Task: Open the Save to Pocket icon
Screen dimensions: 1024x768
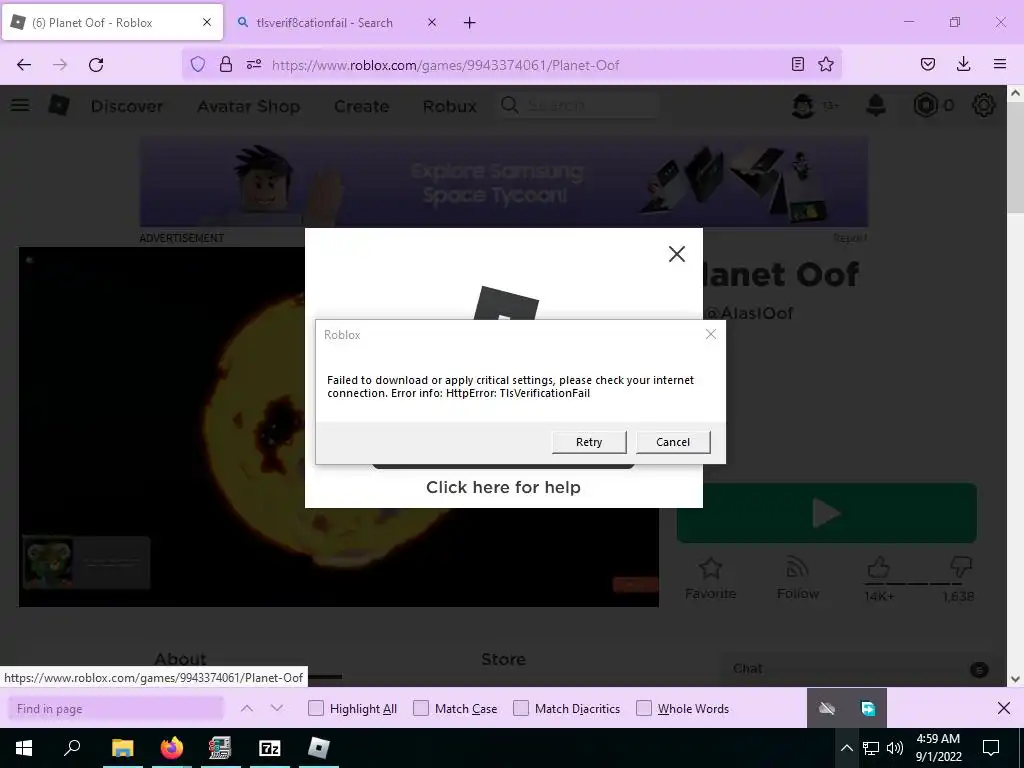Action: tap(927, 64)
